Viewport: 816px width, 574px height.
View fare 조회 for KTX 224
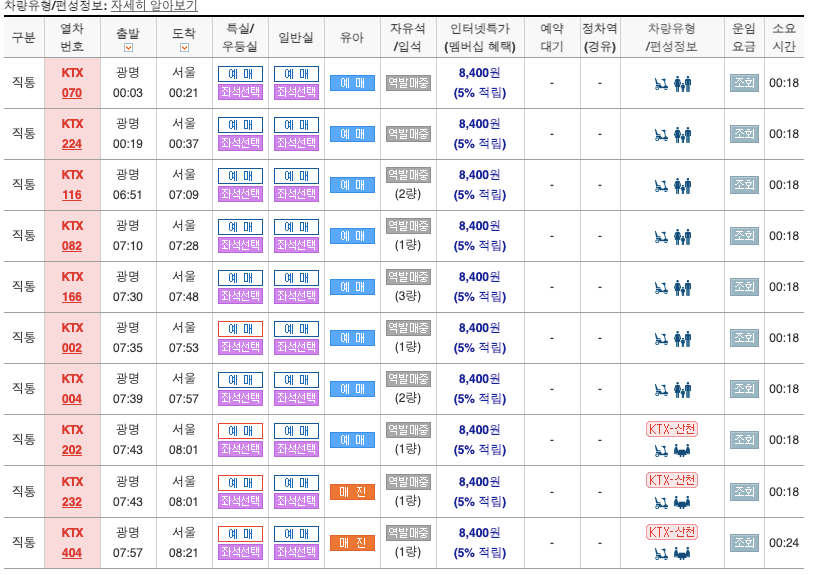(744, 134)
